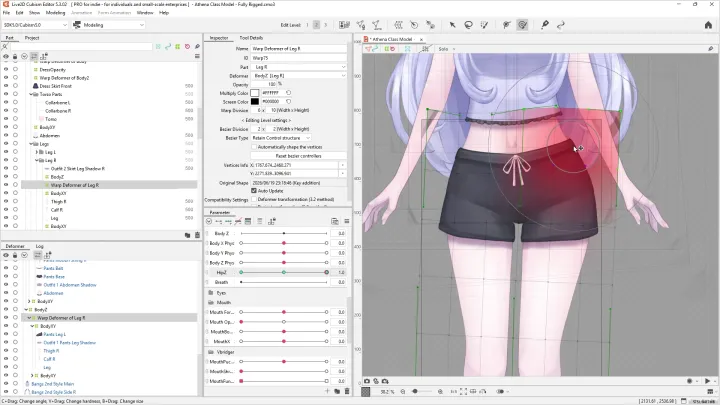Image resolution: width=720 pixels, height=405 pixels.
Task: Click Editing Level settings link
Action: pos(266,120)
